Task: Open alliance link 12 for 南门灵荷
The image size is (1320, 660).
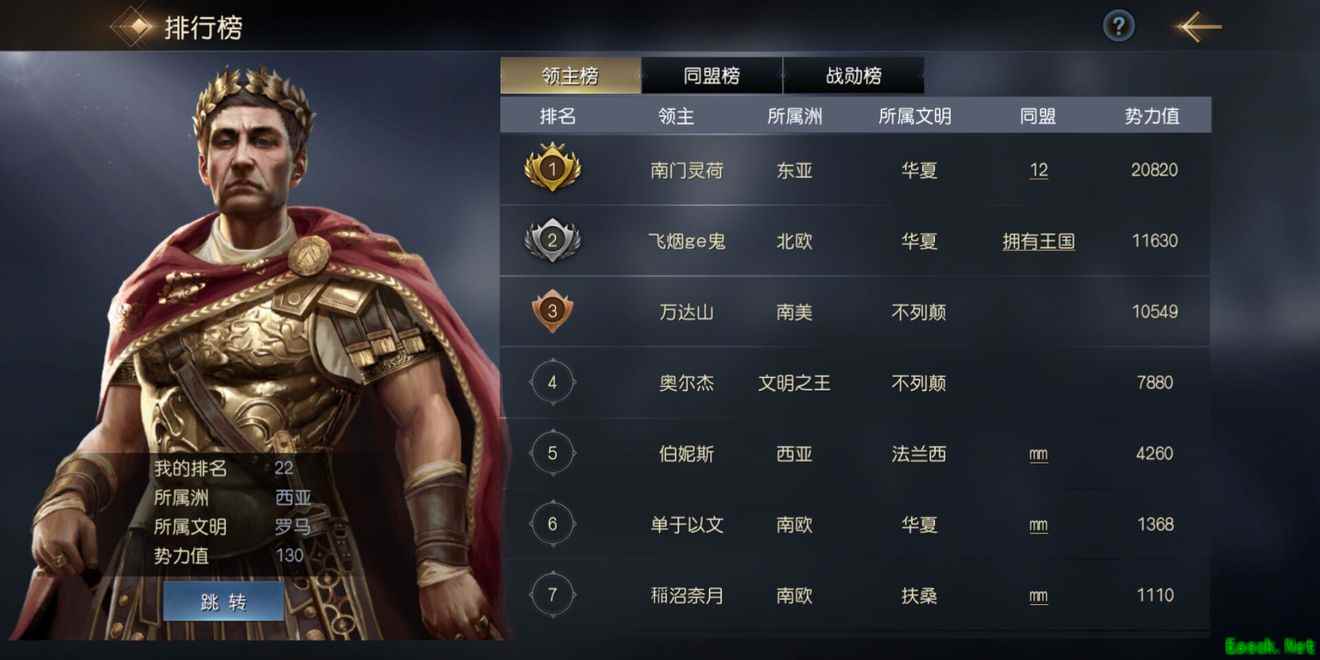Action: 1039,170
